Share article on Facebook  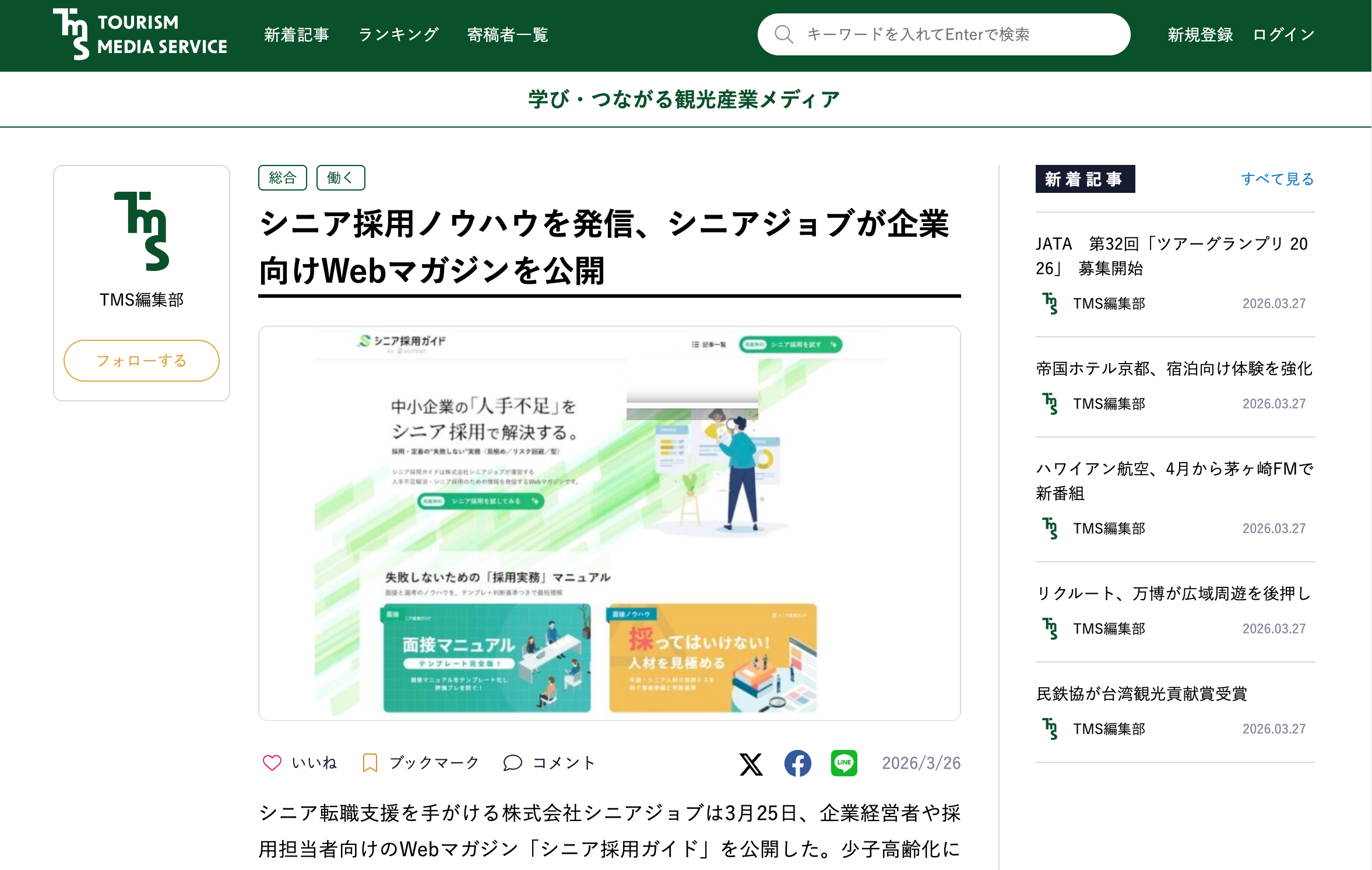tap(797, 764)
